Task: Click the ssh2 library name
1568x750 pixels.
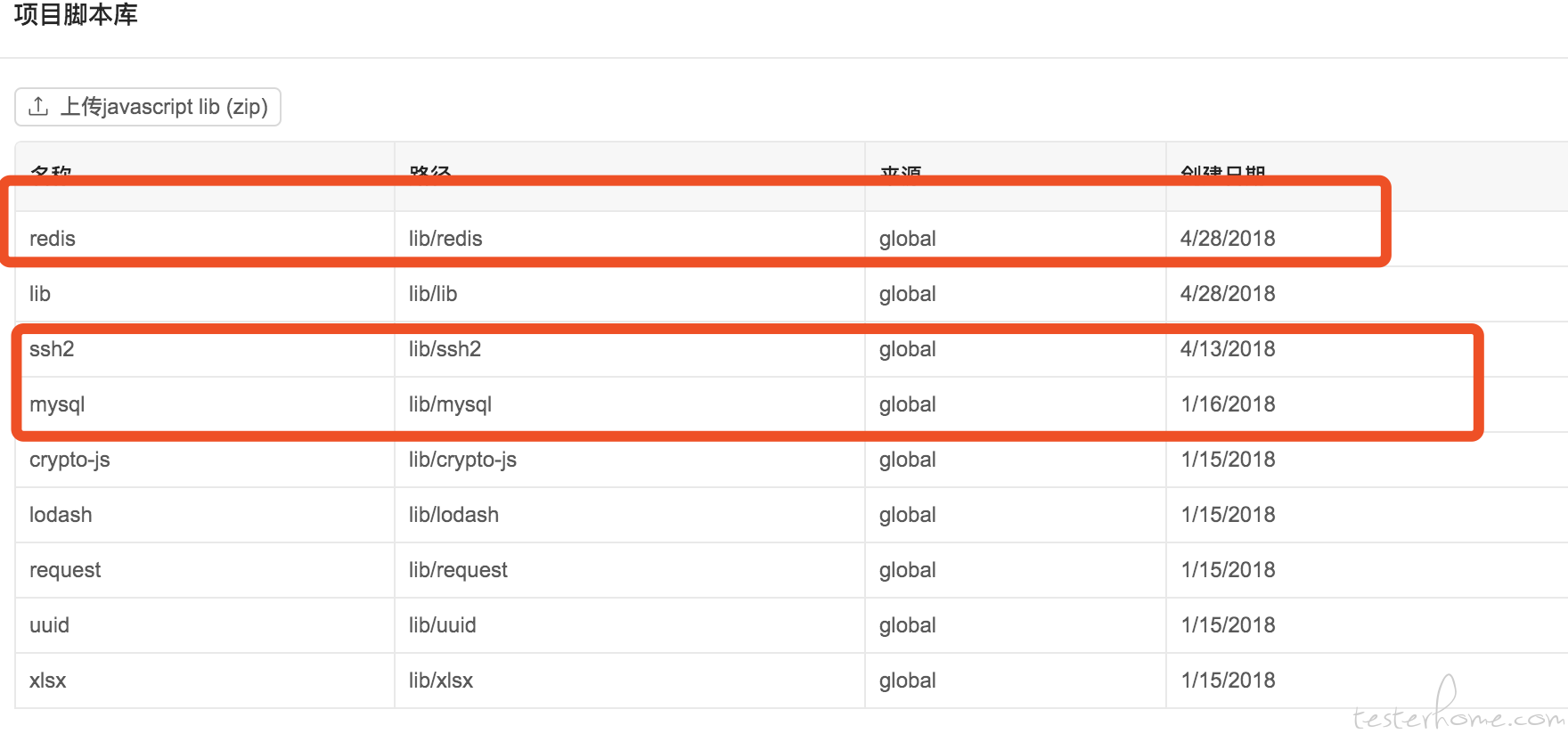Action: pos(52,349)
